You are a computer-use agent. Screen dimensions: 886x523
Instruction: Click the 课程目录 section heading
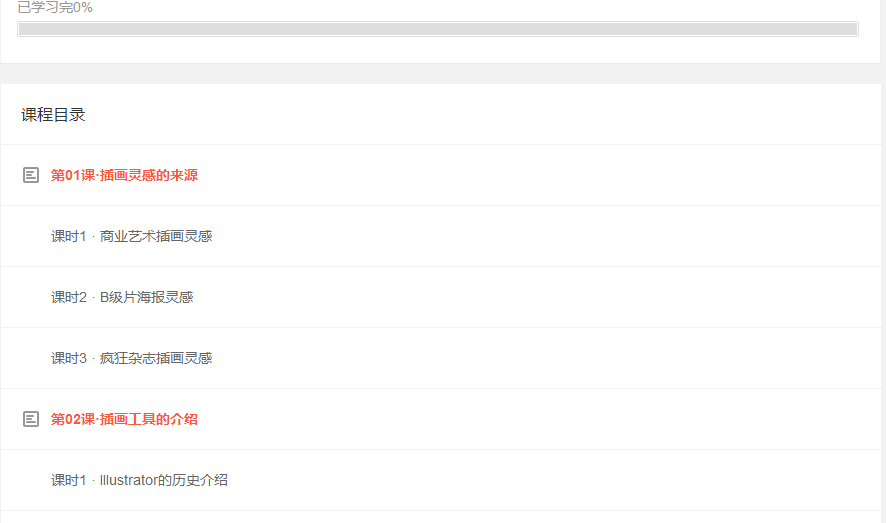tap(53, 115)
